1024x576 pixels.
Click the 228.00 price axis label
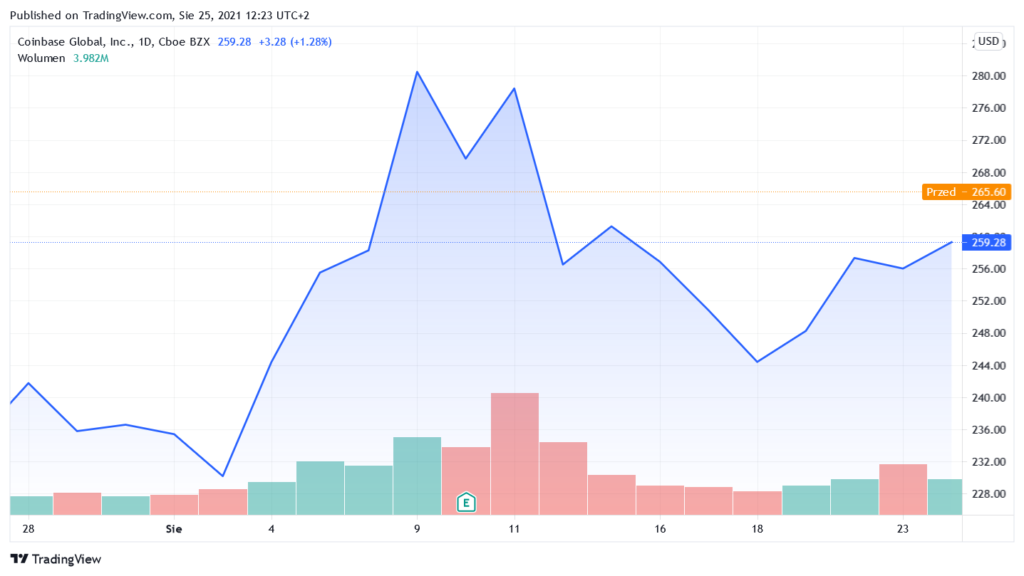(989, 494)
